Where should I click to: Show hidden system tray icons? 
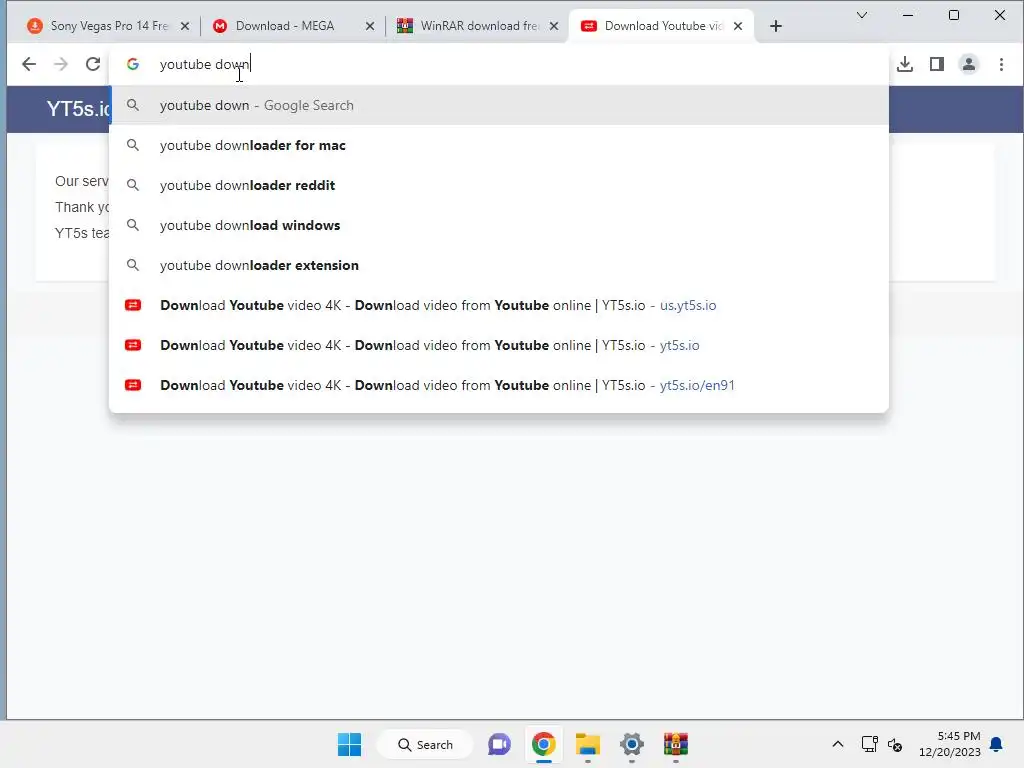[x=838, y=744]
